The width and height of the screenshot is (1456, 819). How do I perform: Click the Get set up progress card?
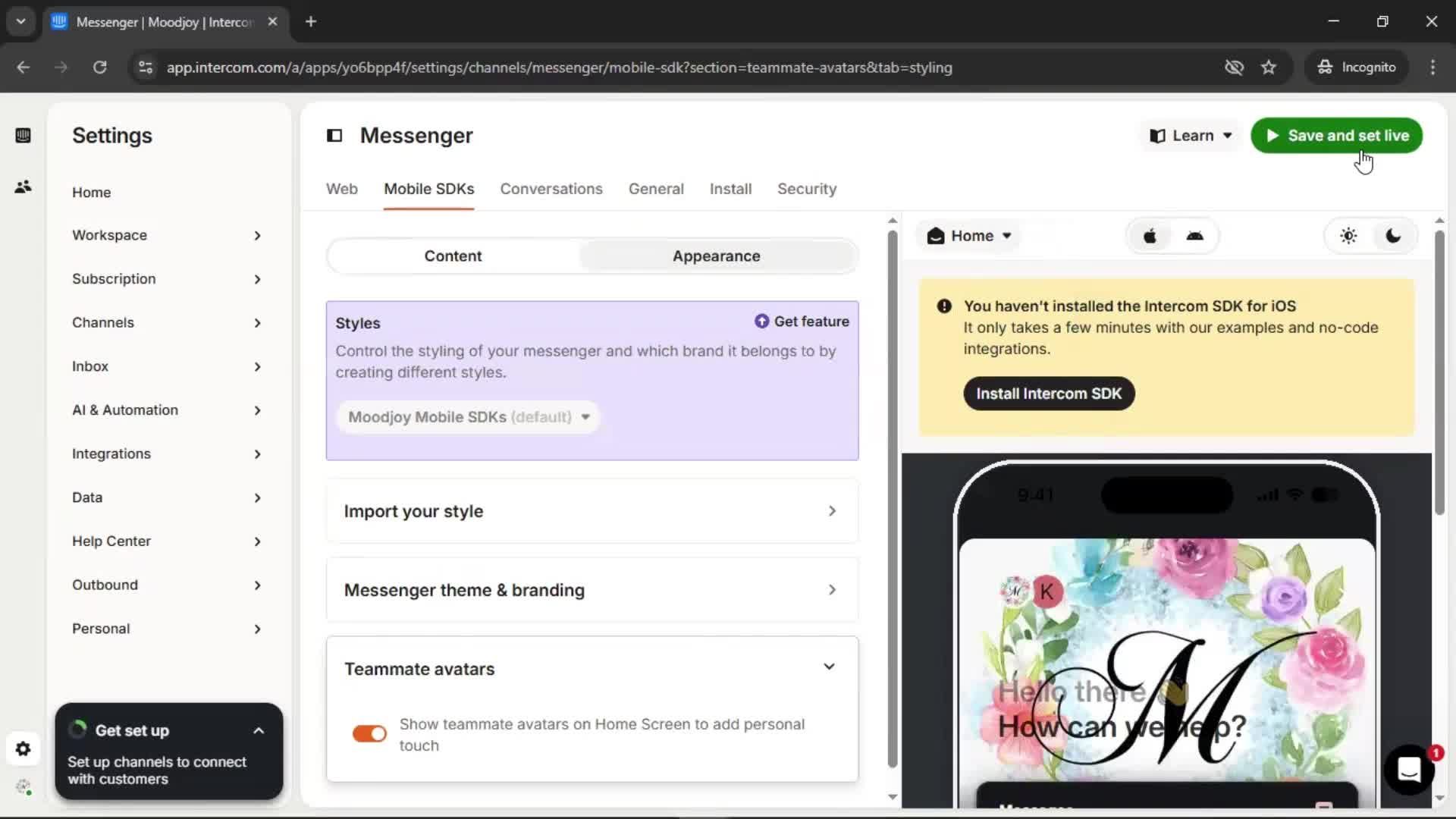[x=169, y=752]
